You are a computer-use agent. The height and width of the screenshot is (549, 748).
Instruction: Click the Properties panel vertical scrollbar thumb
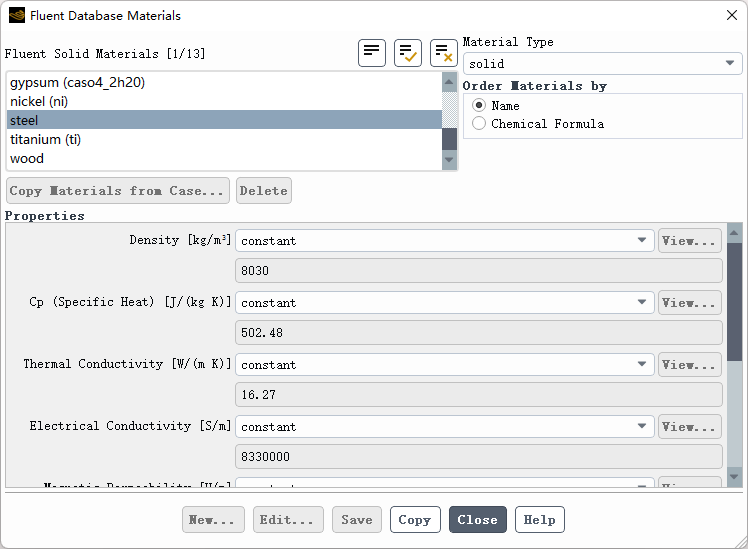[735, 300]
